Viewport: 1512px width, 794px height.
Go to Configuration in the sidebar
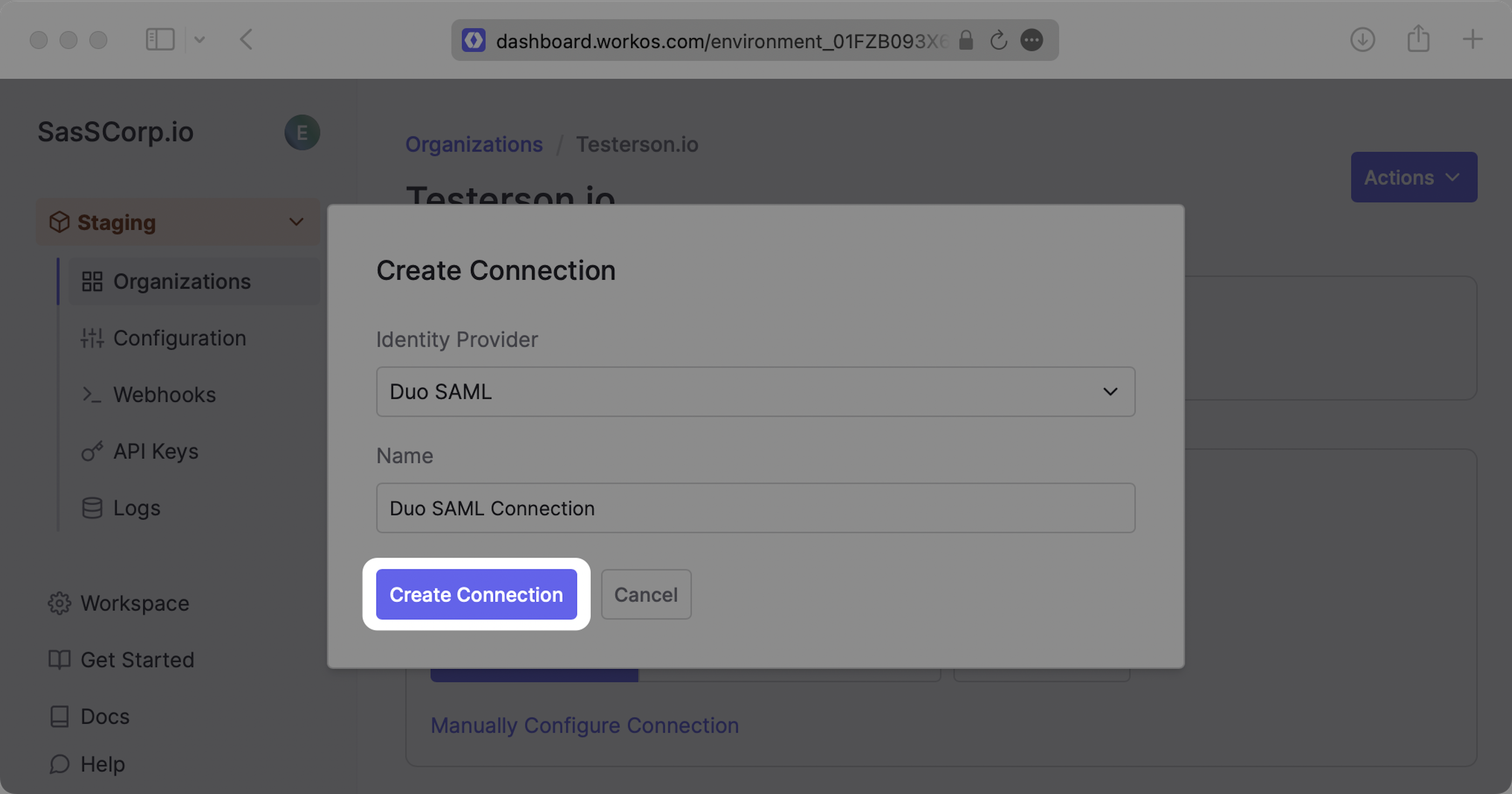pyautogui.click(x=179, y=338)
